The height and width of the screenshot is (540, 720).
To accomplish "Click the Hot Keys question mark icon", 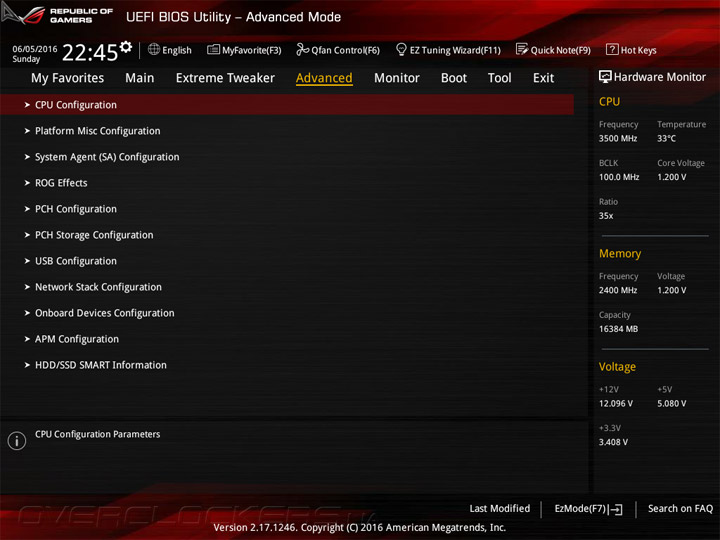I will [x=612, y=50].
